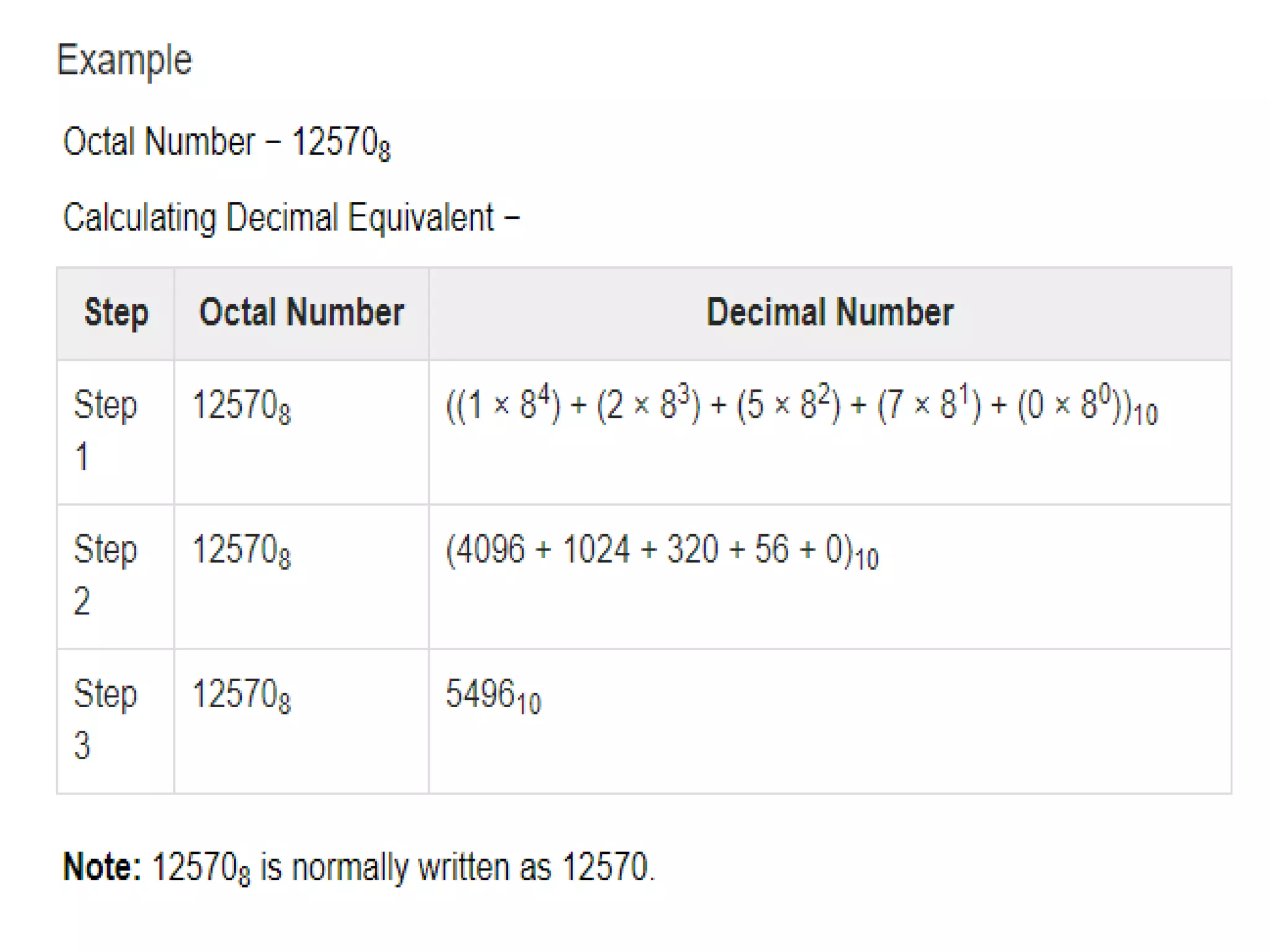Click octal value in Step 3 row
1270x952 pixels.
241,695
